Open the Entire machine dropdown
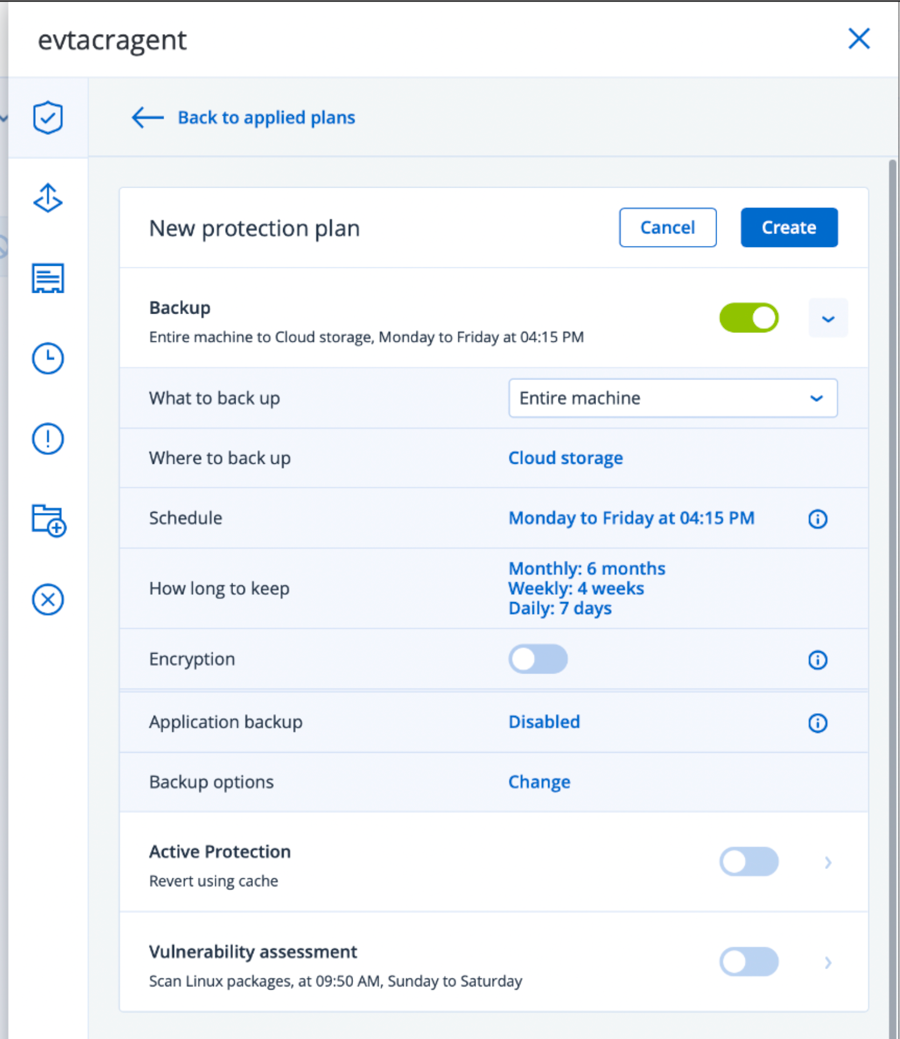Image resolution: width=900 pixels, height=1039 pixels. click(673, 398)
